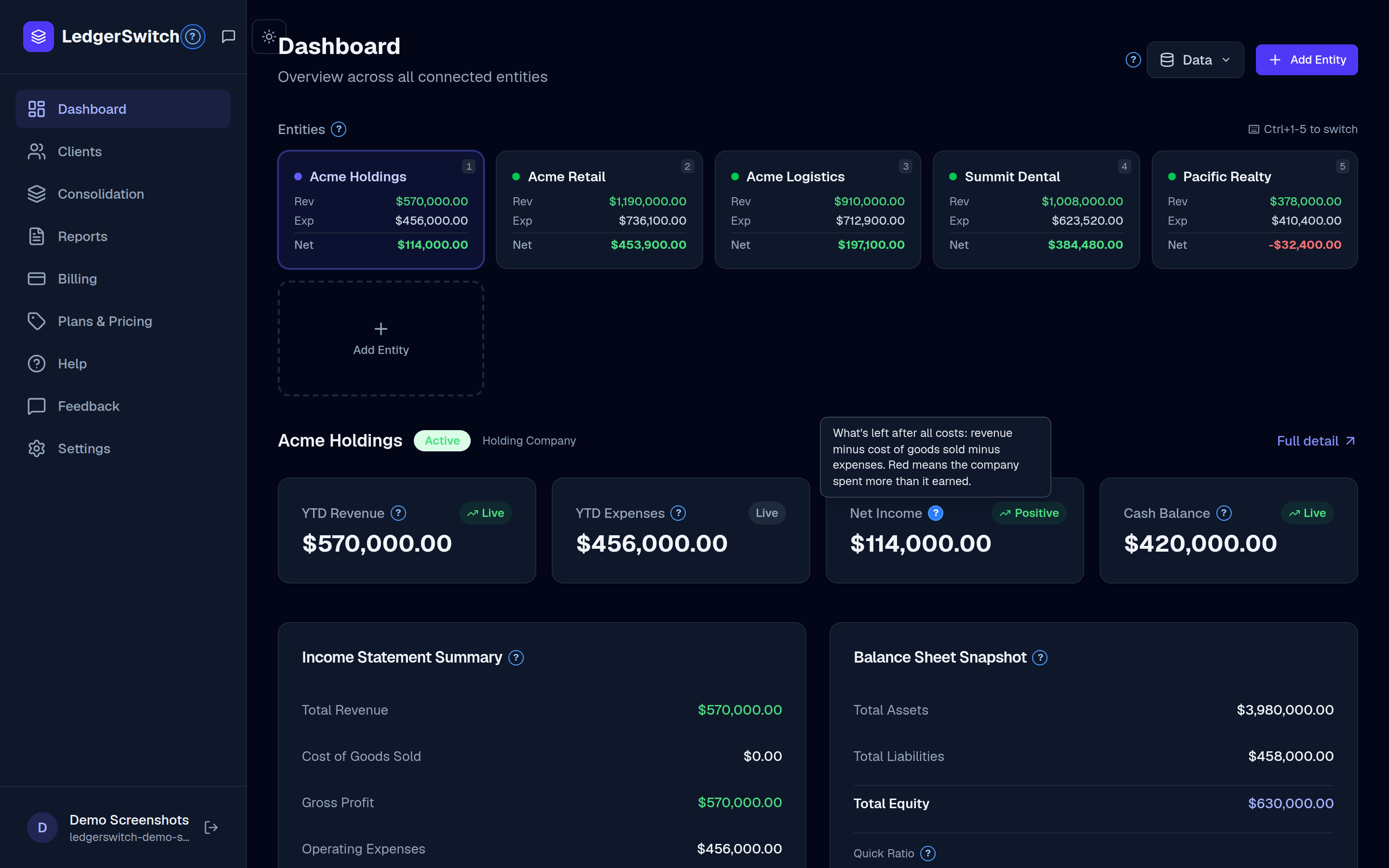1389x868 pixels.
Task: Open Settings from sidebar
Action: pos(123,449)
